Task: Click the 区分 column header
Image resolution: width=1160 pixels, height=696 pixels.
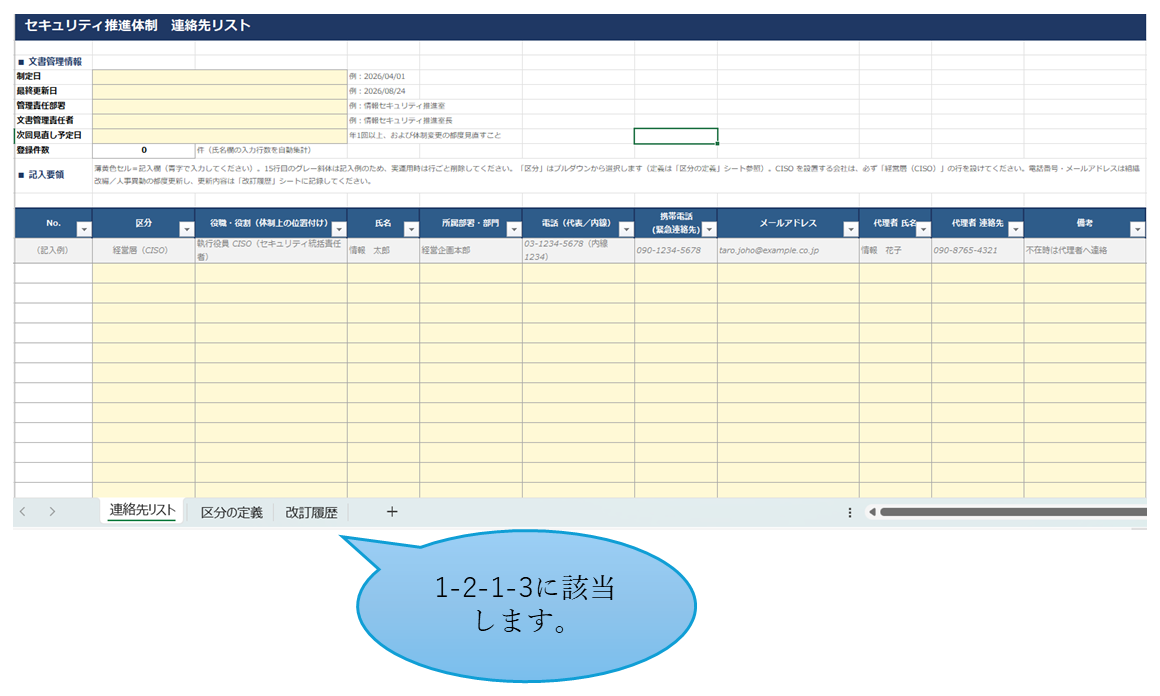Action: pos(144,223)
